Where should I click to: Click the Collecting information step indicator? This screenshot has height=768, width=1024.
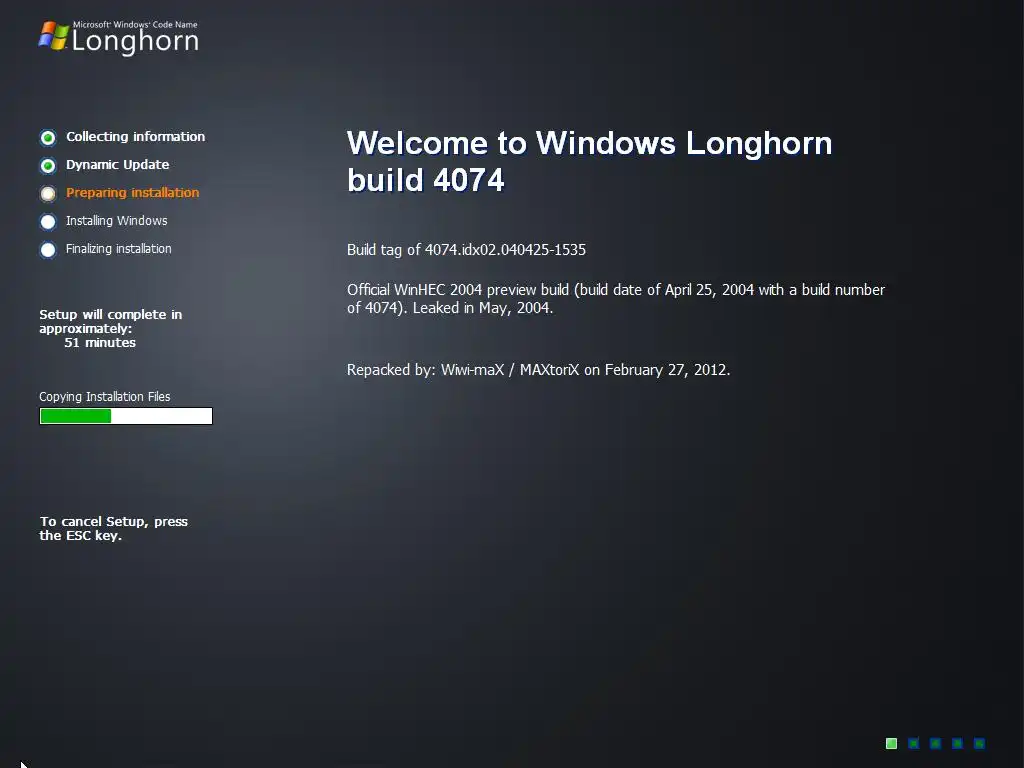click(x=48, y=137)
